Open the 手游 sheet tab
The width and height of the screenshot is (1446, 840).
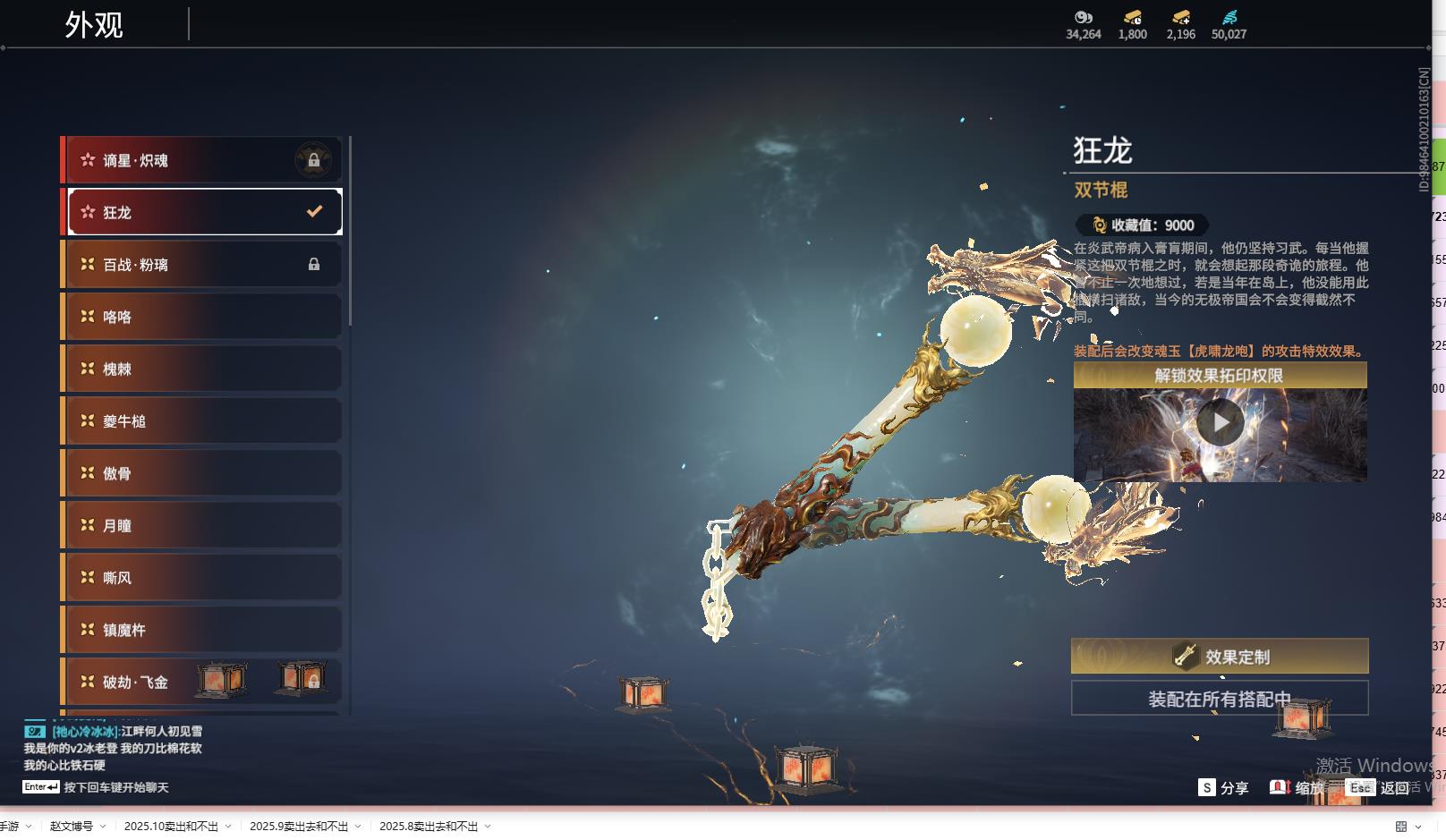pyautogui.click(x=9, y=827)
